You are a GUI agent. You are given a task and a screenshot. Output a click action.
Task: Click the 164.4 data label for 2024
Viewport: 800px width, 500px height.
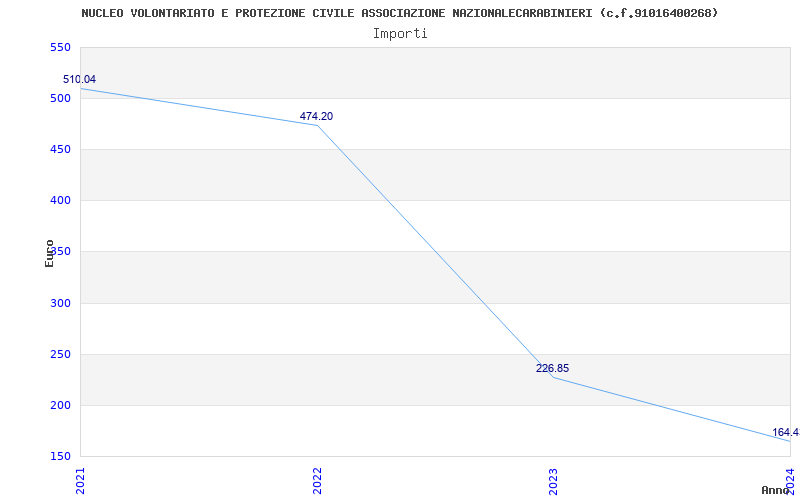point(785,433)
